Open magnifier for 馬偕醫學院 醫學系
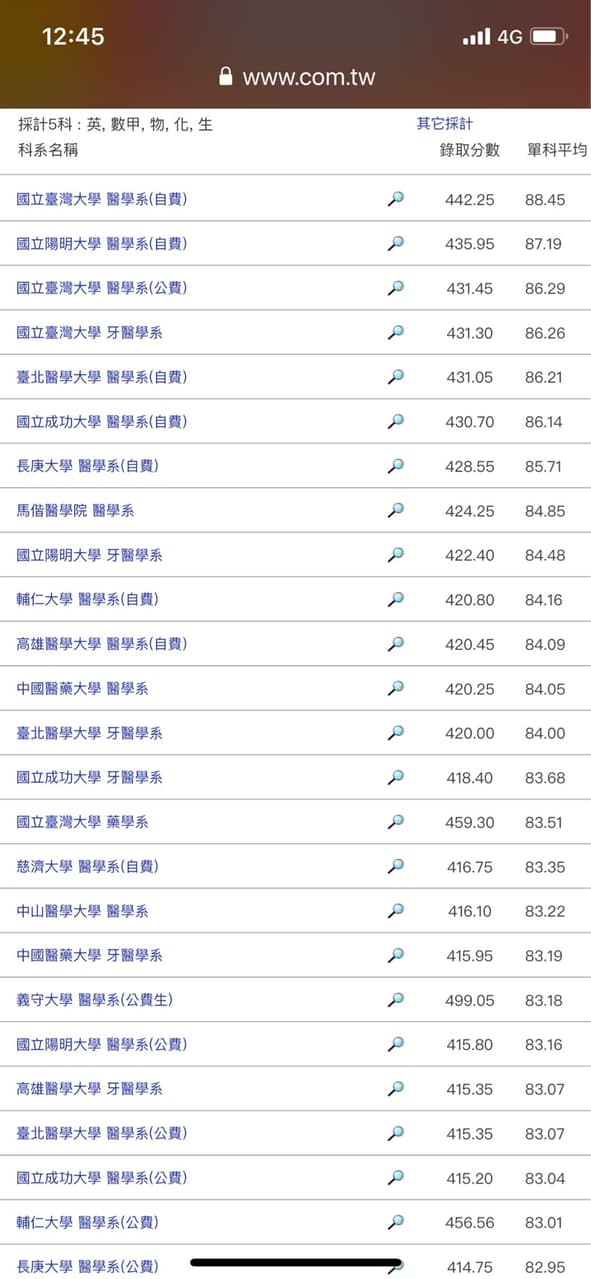 tap(396, 510)
